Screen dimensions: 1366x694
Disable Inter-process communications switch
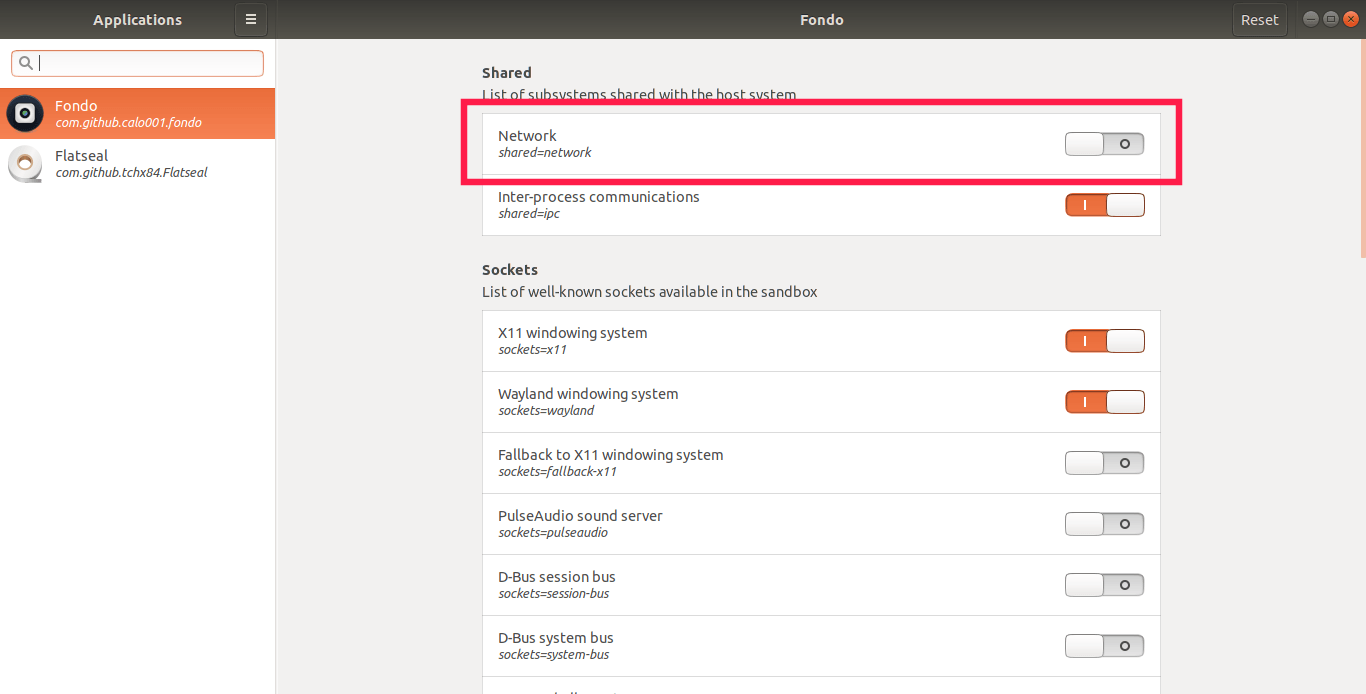tap(1104, 205)
